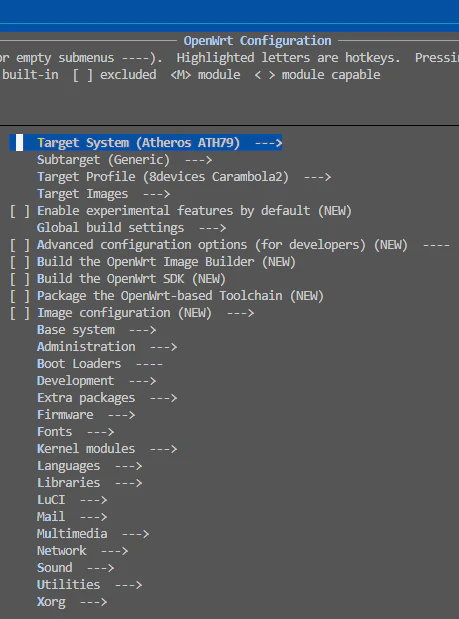Open the Firmware submenu
459x619 pixels.
[86, 415]
